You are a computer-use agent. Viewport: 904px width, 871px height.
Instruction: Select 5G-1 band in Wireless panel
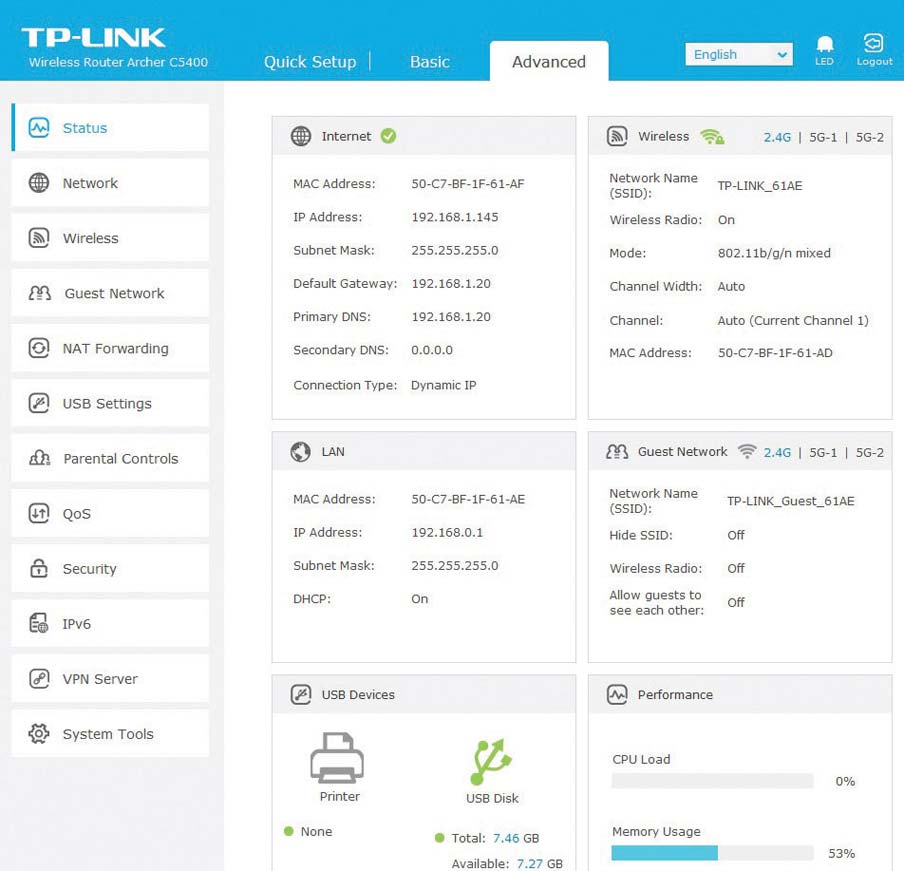tap(823, 137)
